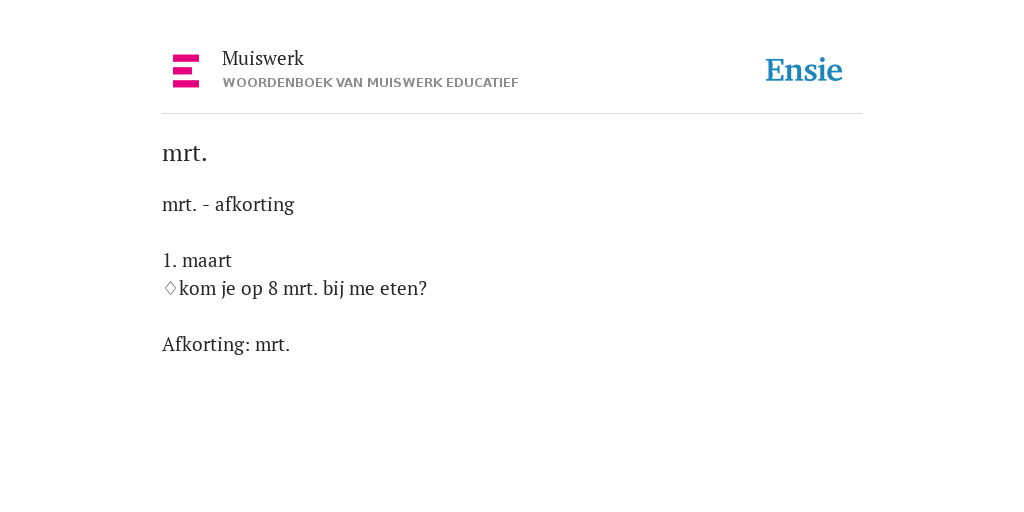
Task: Click the word bij in the example sentence
Action: [x=333, y=288]
